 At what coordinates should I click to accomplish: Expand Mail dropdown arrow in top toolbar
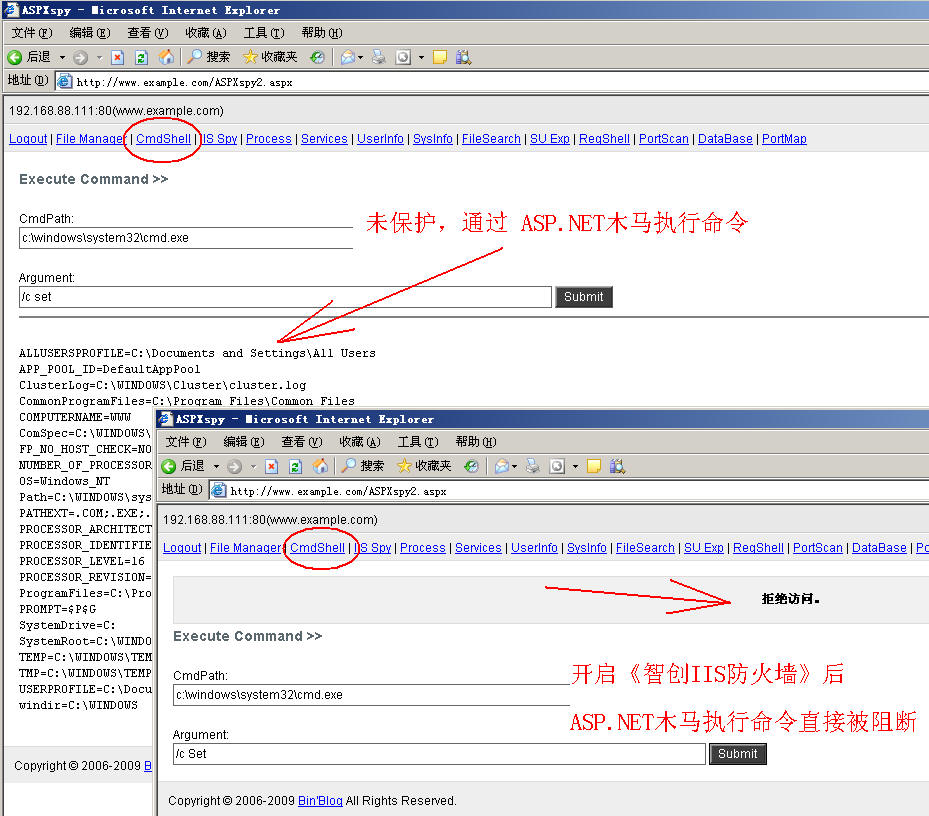(x=360, y=57)
